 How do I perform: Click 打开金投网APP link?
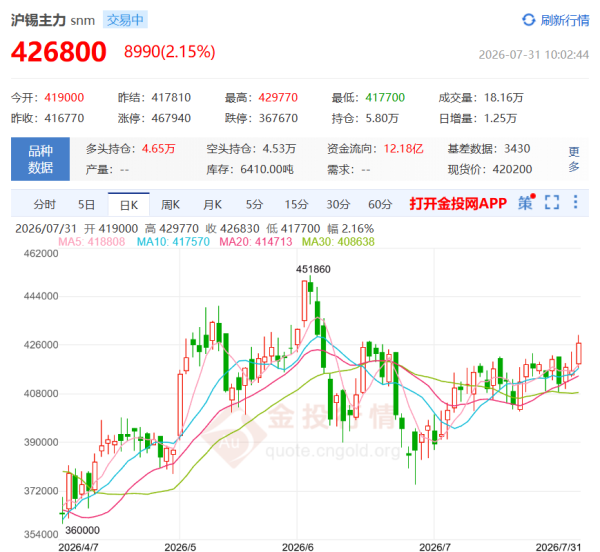(x=458, y=204)
